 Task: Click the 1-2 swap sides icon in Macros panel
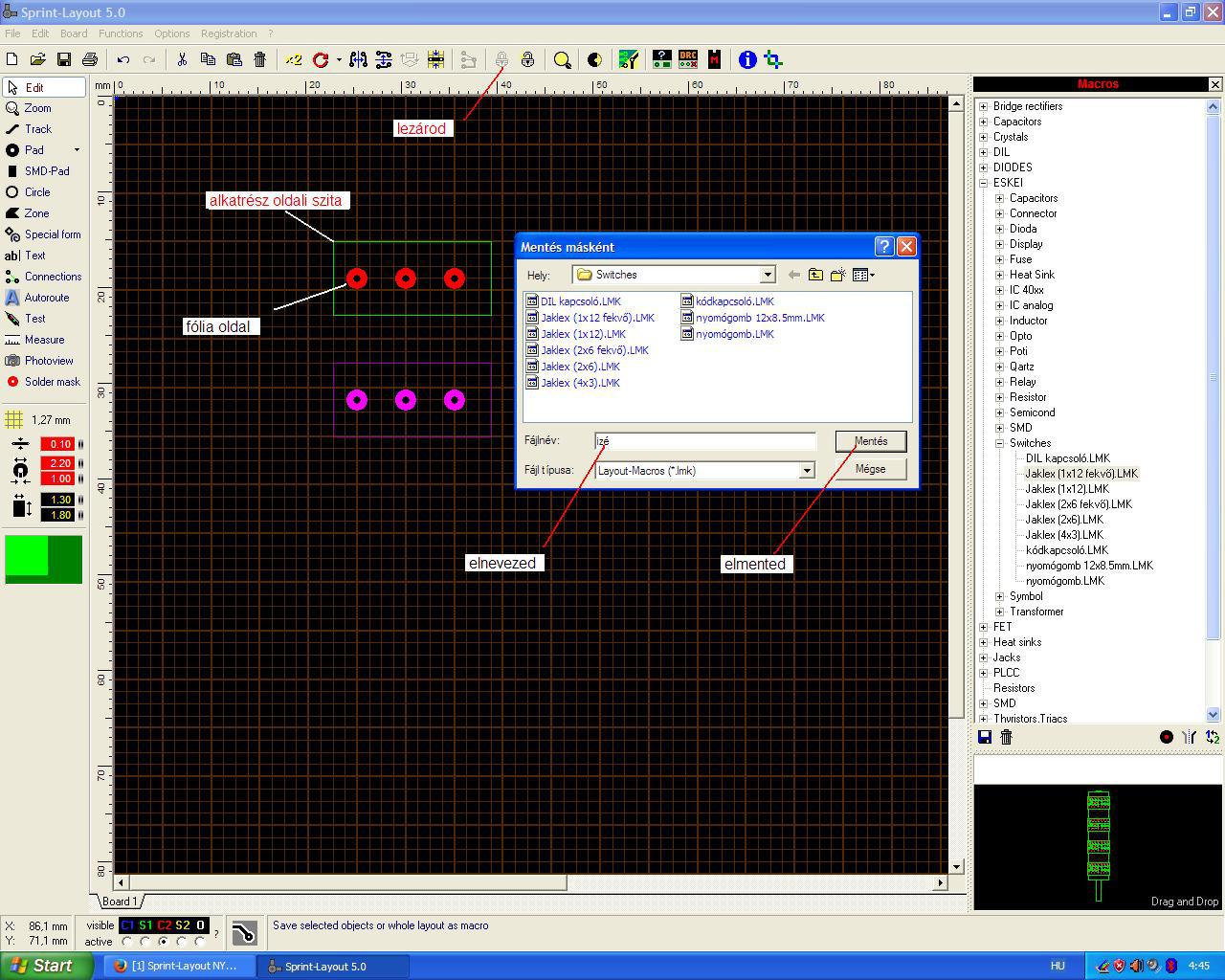click(1213, 737)
